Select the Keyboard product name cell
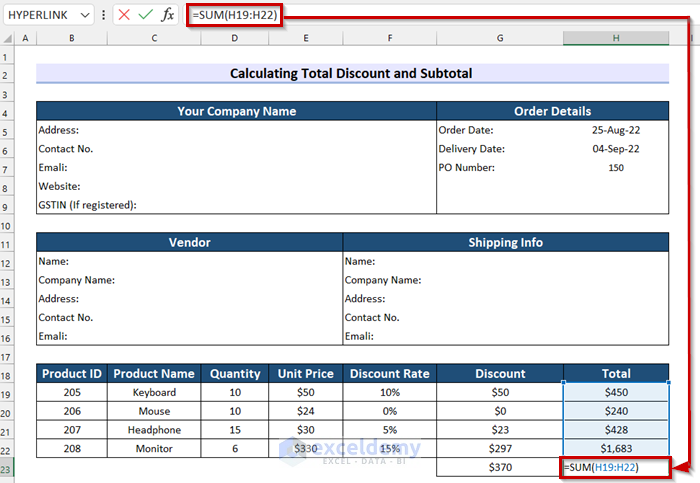Screen dimensions: 700x483 tap(154, 393)
